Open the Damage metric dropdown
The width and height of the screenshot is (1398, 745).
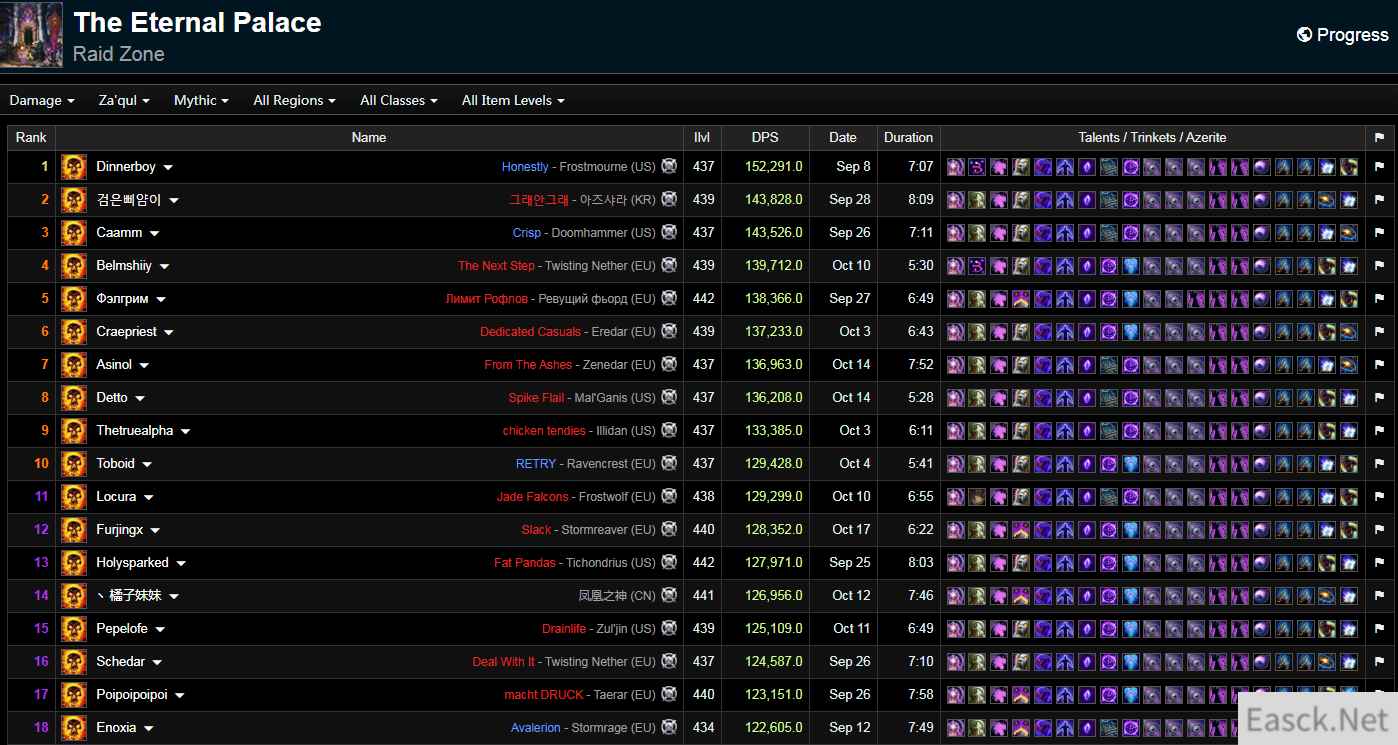tap(42, 101)
